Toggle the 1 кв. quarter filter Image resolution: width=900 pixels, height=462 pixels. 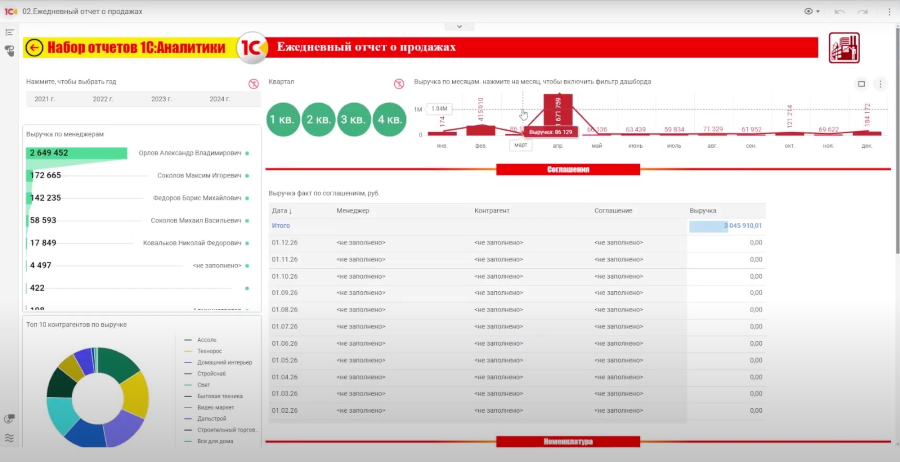[283, 119]
